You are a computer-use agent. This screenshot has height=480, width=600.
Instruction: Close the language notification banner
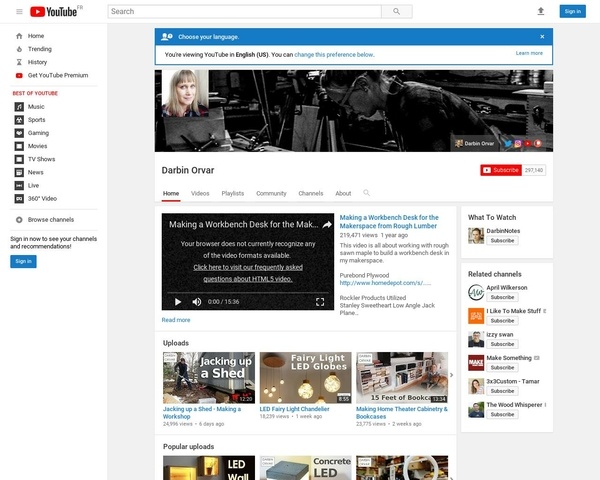point(542,36)
